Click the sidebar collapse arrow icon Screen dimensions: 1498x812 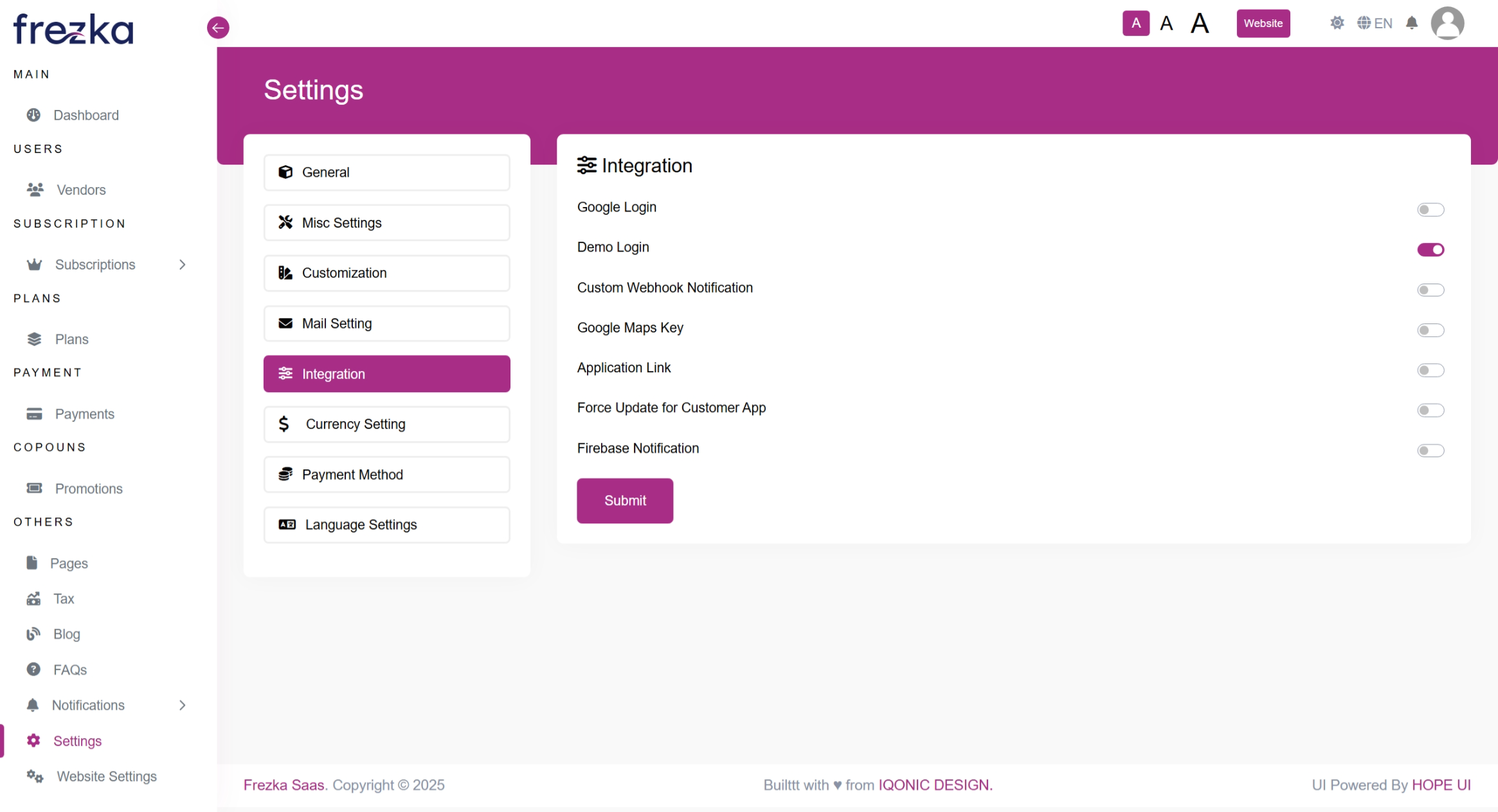coord(218,28)
